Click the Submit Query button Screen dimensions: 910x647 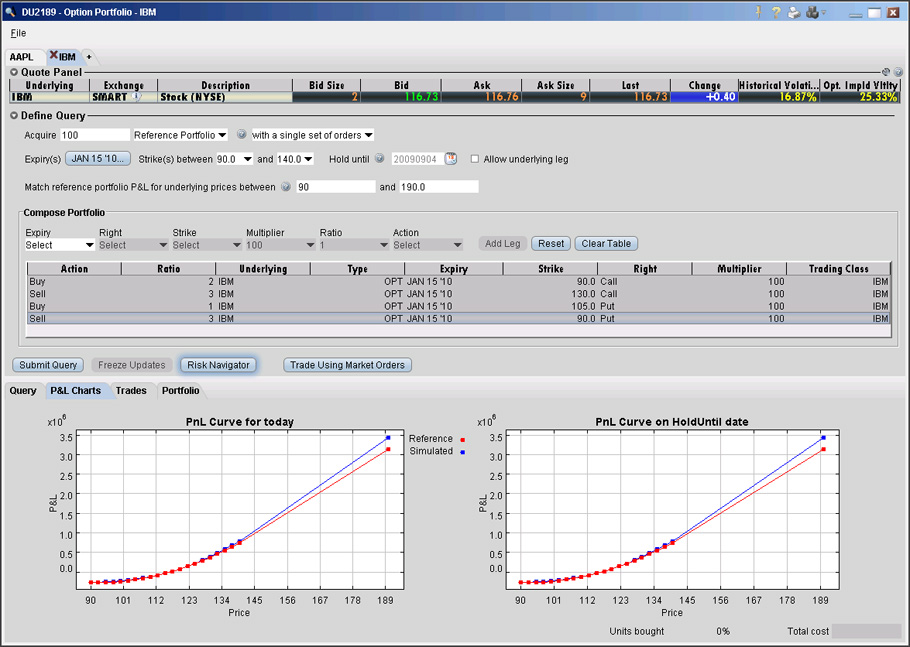tap(48, 365)
